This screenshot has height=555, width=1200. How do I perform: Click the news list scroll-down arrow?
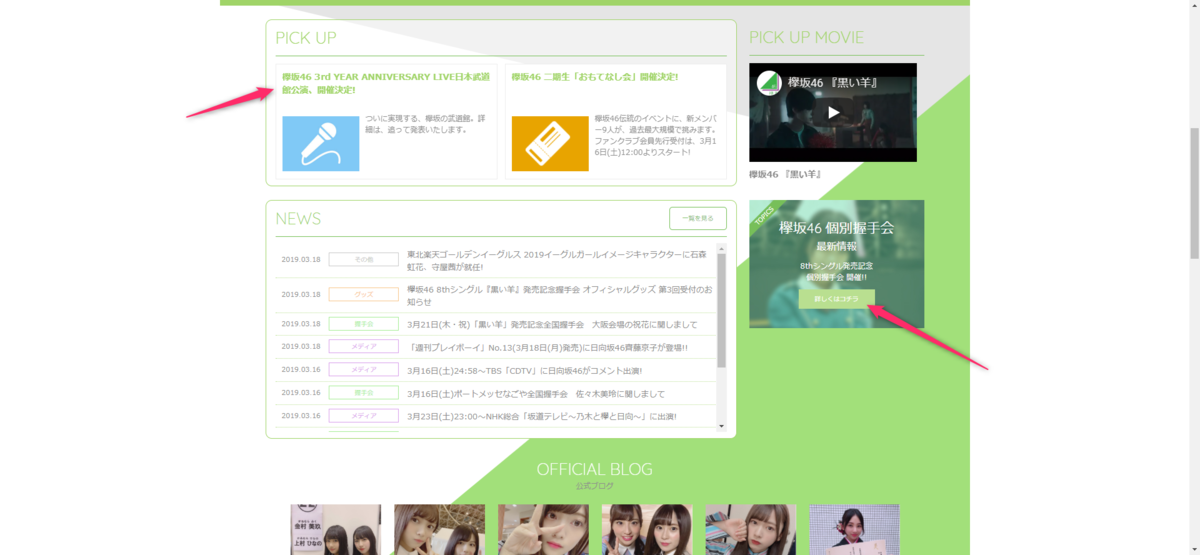coord(722,426)
